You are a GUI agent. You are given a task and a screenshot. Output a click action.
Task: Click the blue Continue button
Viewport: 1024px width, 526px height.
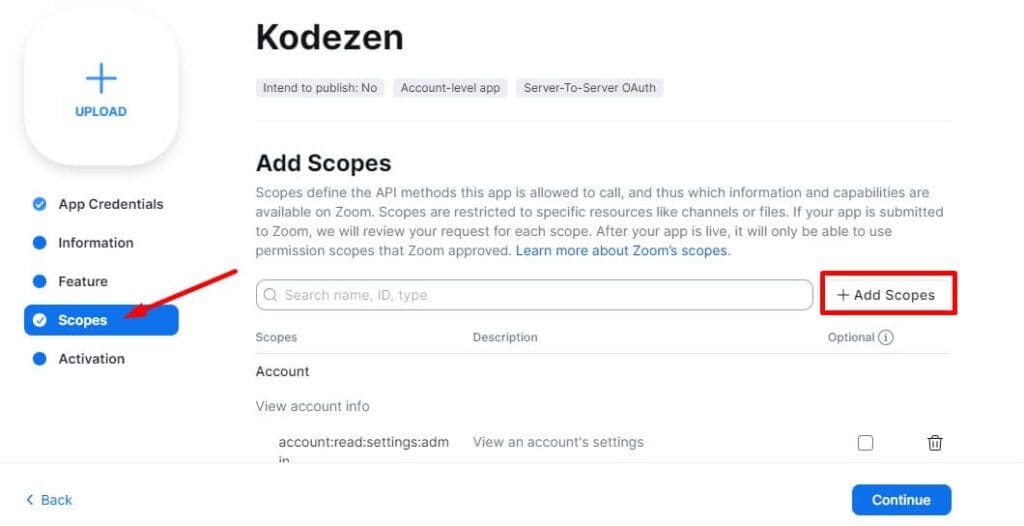point(901,500)
